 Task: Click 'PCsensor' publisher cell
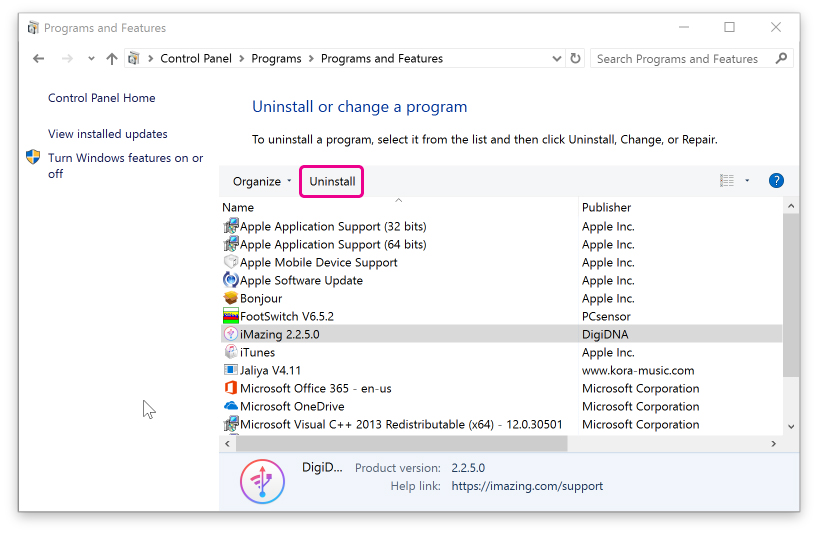tap(606, 316)
